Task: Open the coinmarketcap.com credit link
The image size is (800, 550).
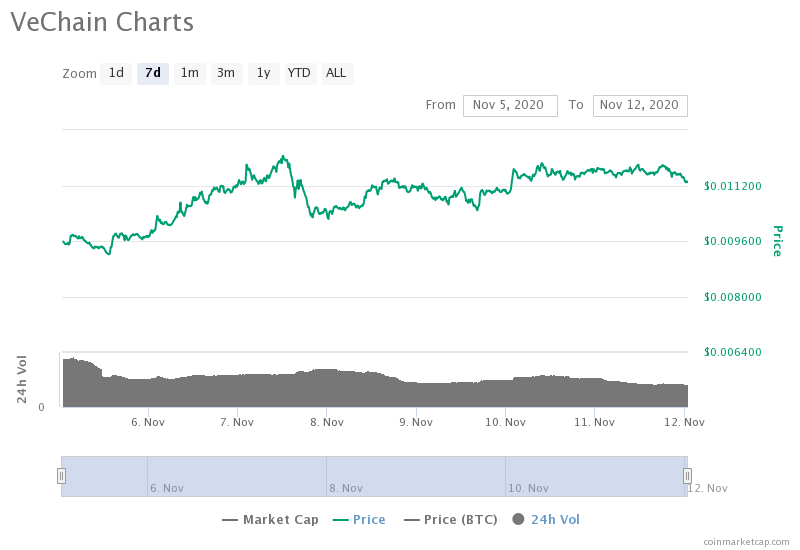Action: 746,541
